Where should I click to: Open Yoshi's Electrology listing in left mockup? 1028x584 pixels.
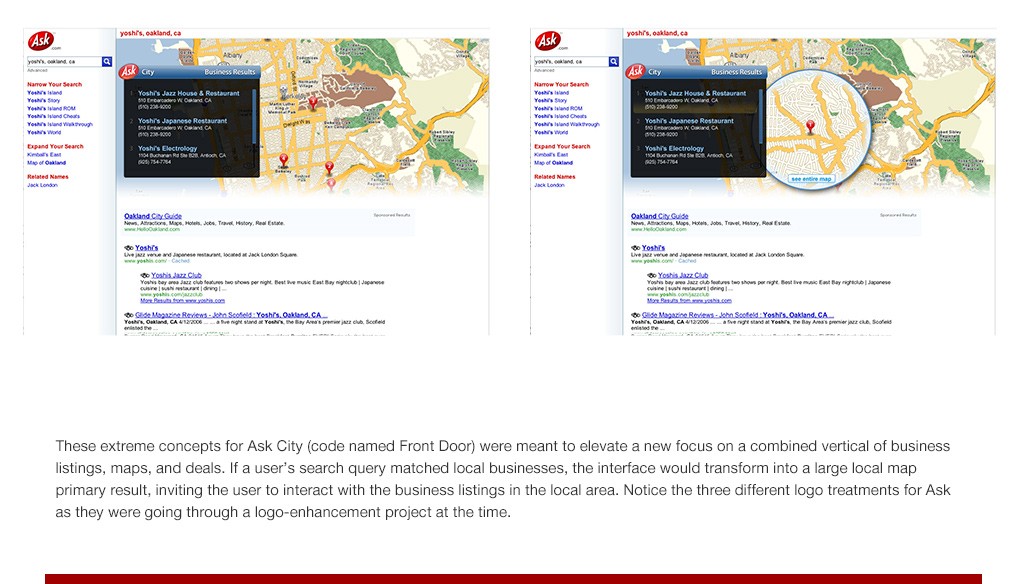click(167, 148)
